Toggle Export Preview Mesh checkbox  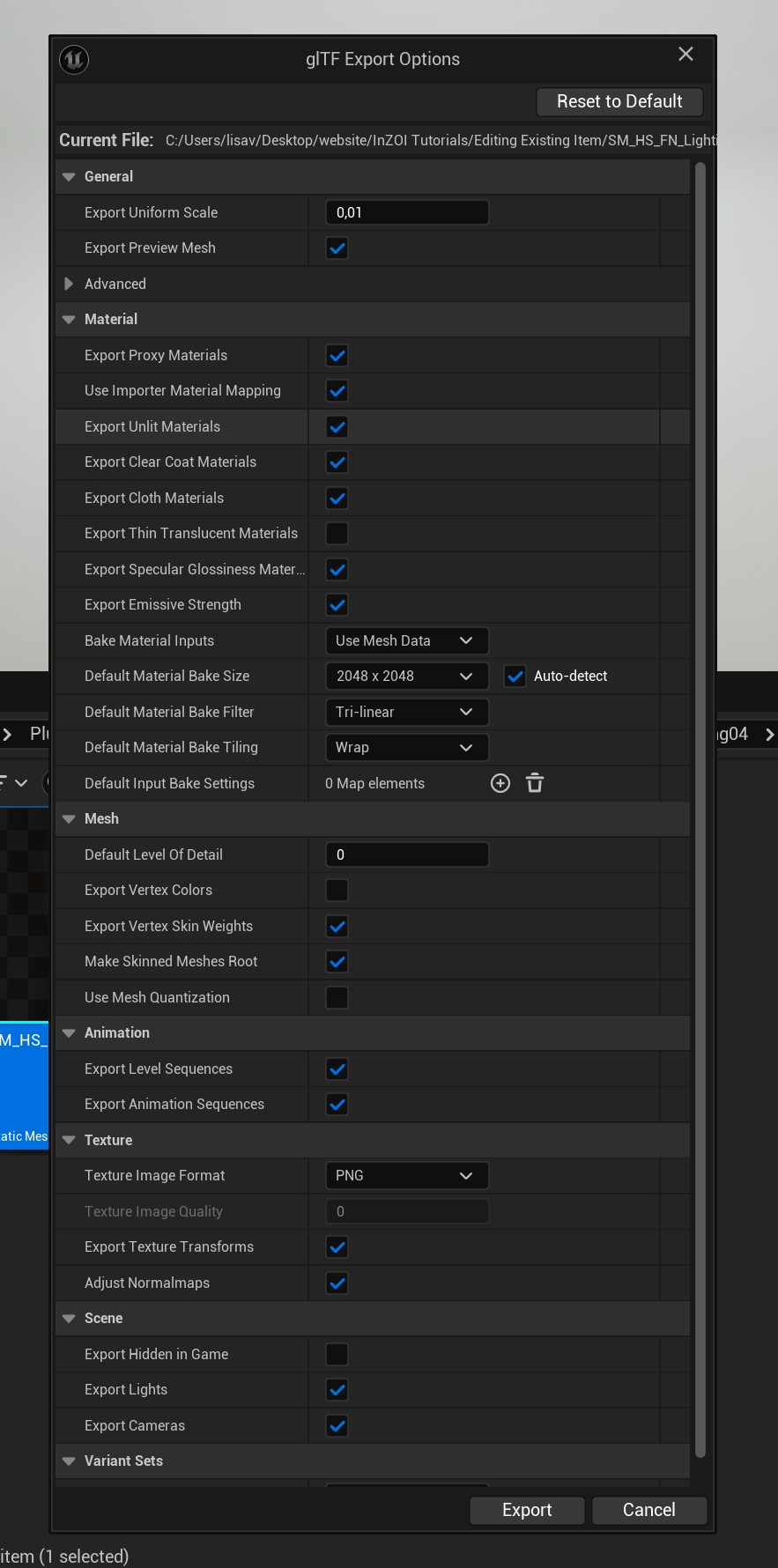pyautogui.click(x=337, y=248)
